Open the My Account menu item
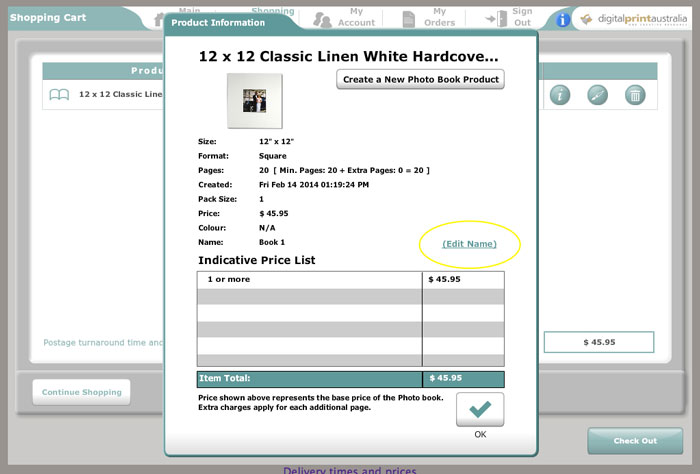 click(356, 17)
